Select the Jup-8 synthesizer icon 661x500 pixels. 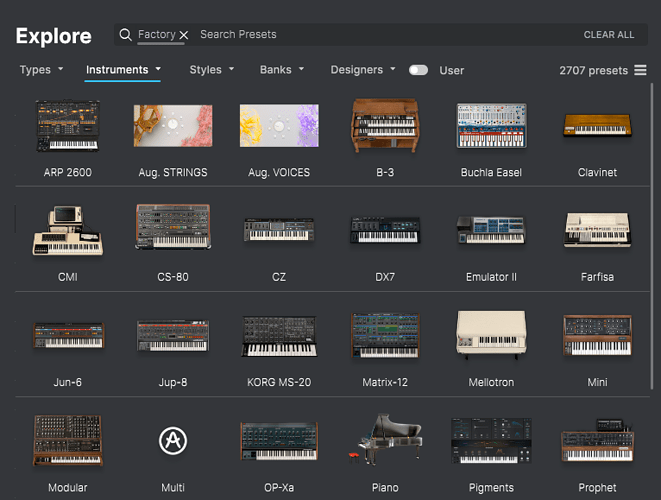[173, 336]
